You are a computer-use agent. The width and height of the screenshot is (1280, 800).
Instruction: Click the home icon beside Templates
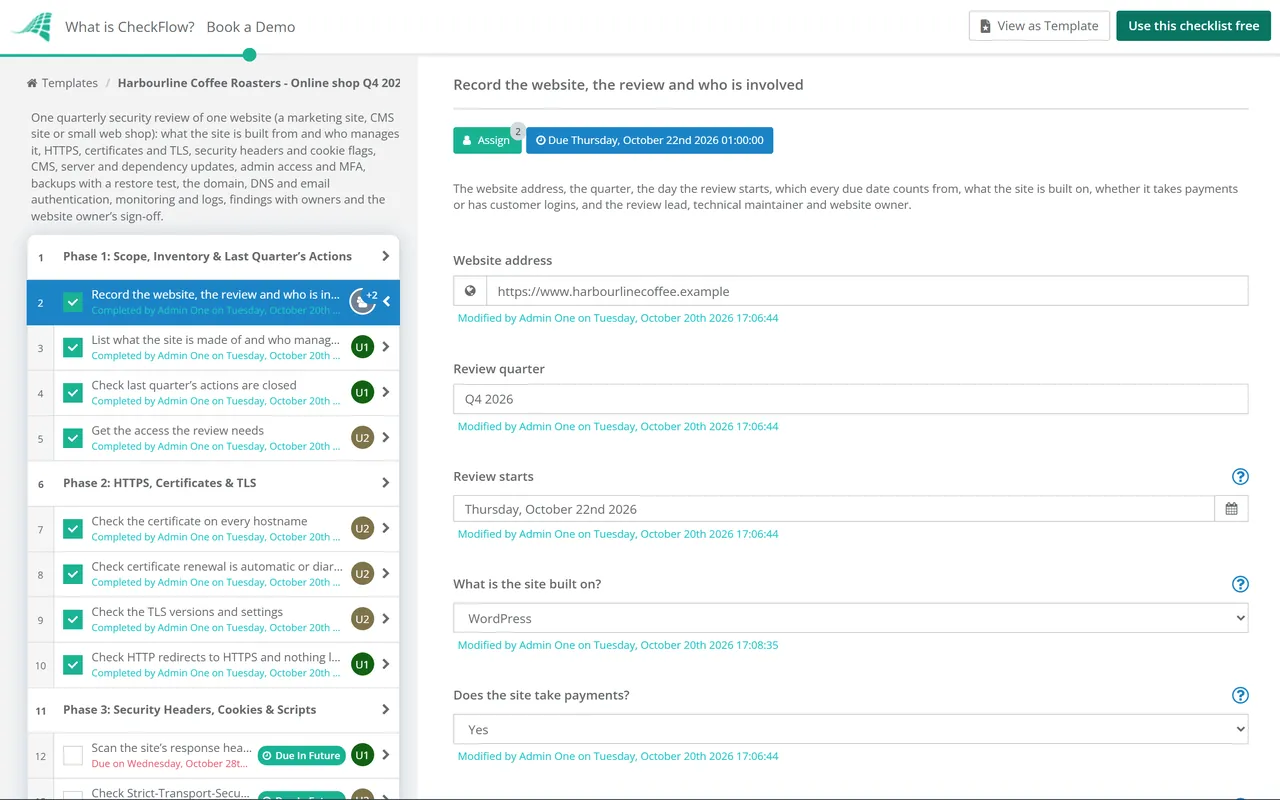coord(32,83)
